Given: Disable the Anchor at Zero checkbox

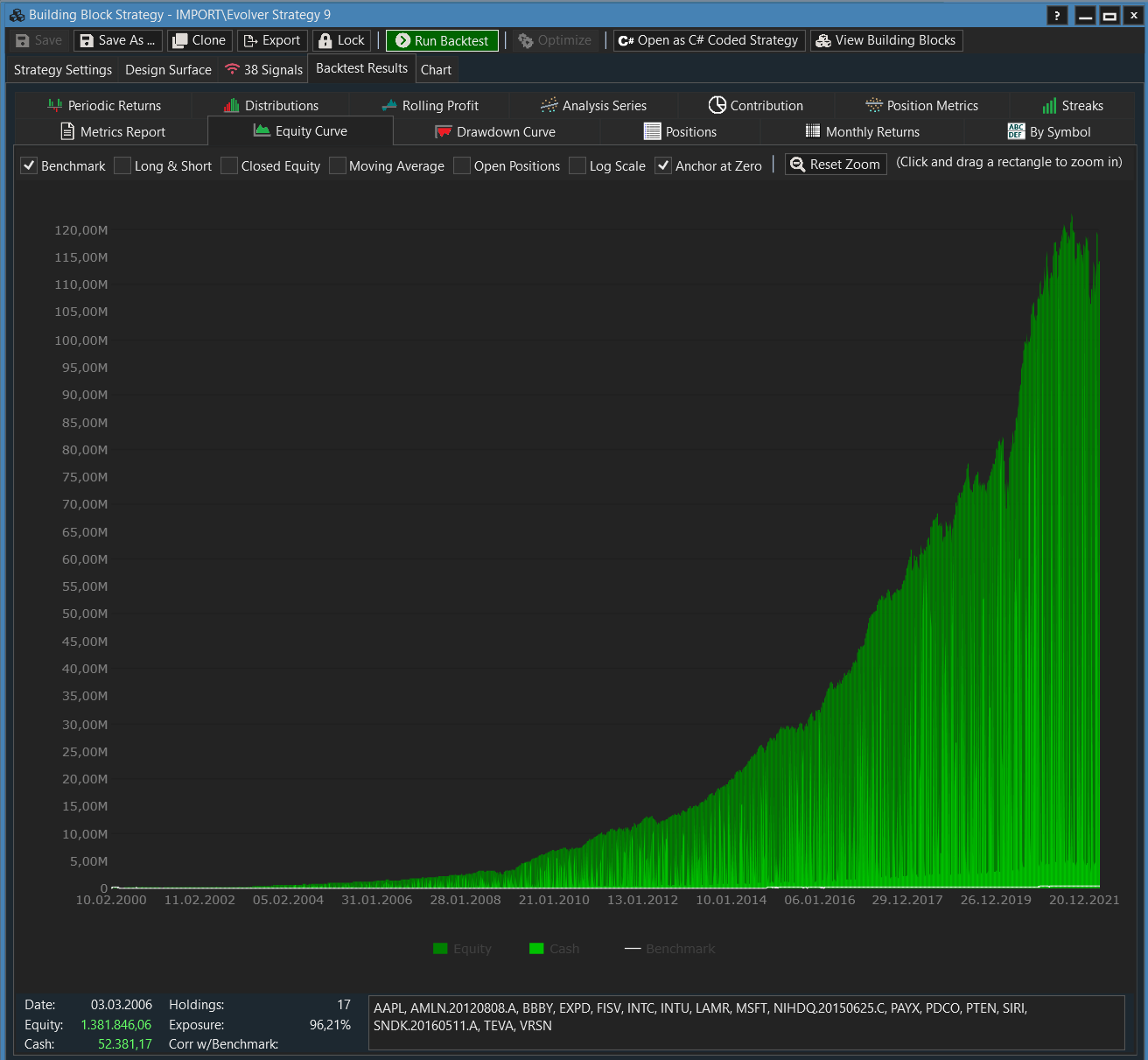Looking at the screenshot, I should point(663,165).
